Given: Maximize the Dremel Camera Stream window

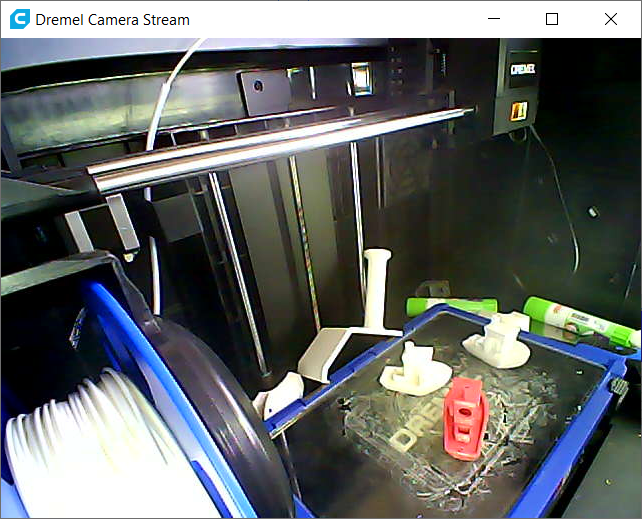Looking at the screenshot, I should pos(552,19).
